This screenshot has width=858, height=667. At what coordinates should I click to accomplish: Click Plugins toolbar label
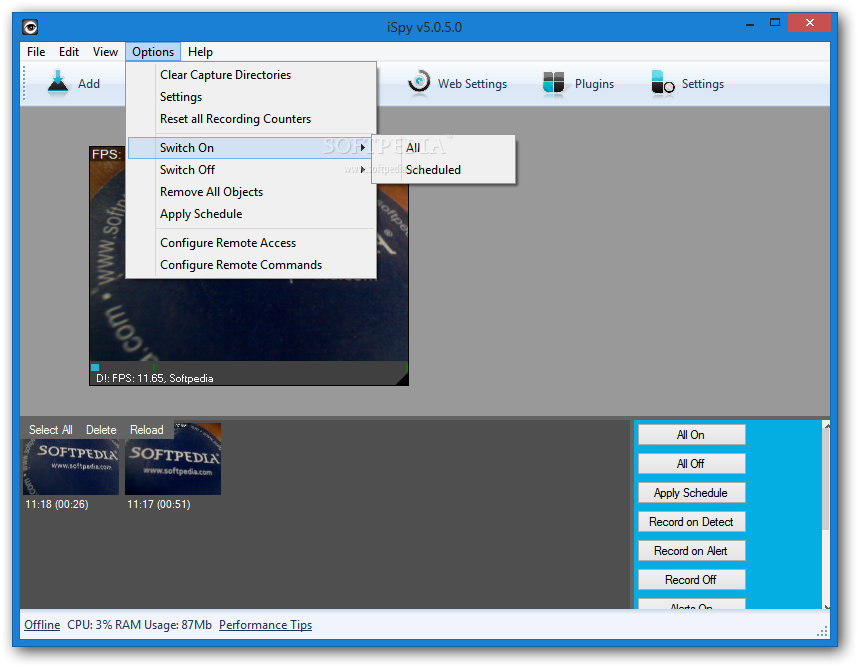click(594, 84)
